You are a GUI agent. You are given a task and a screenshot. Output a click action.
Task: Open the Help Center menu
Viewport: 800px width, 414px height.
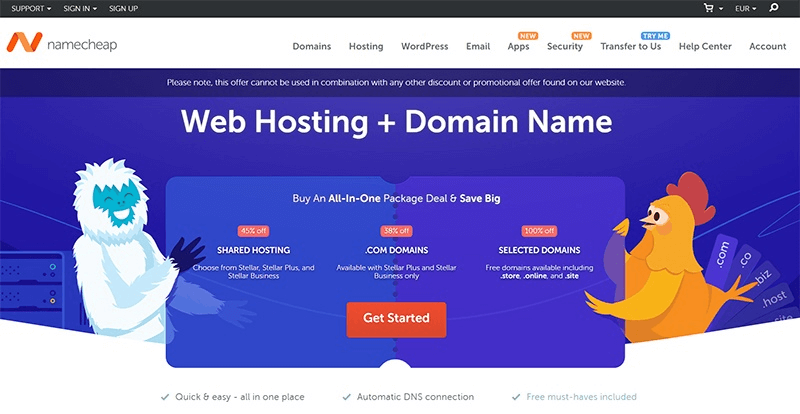pos(705,46)
